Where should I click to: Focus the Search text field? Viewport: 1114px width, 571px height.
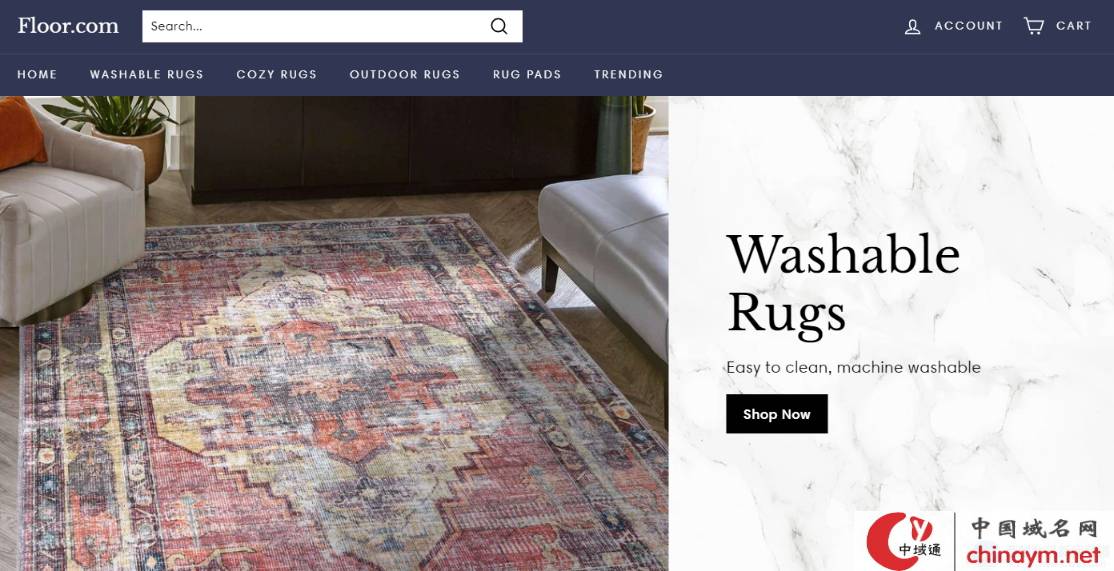(x=316, y=26)
